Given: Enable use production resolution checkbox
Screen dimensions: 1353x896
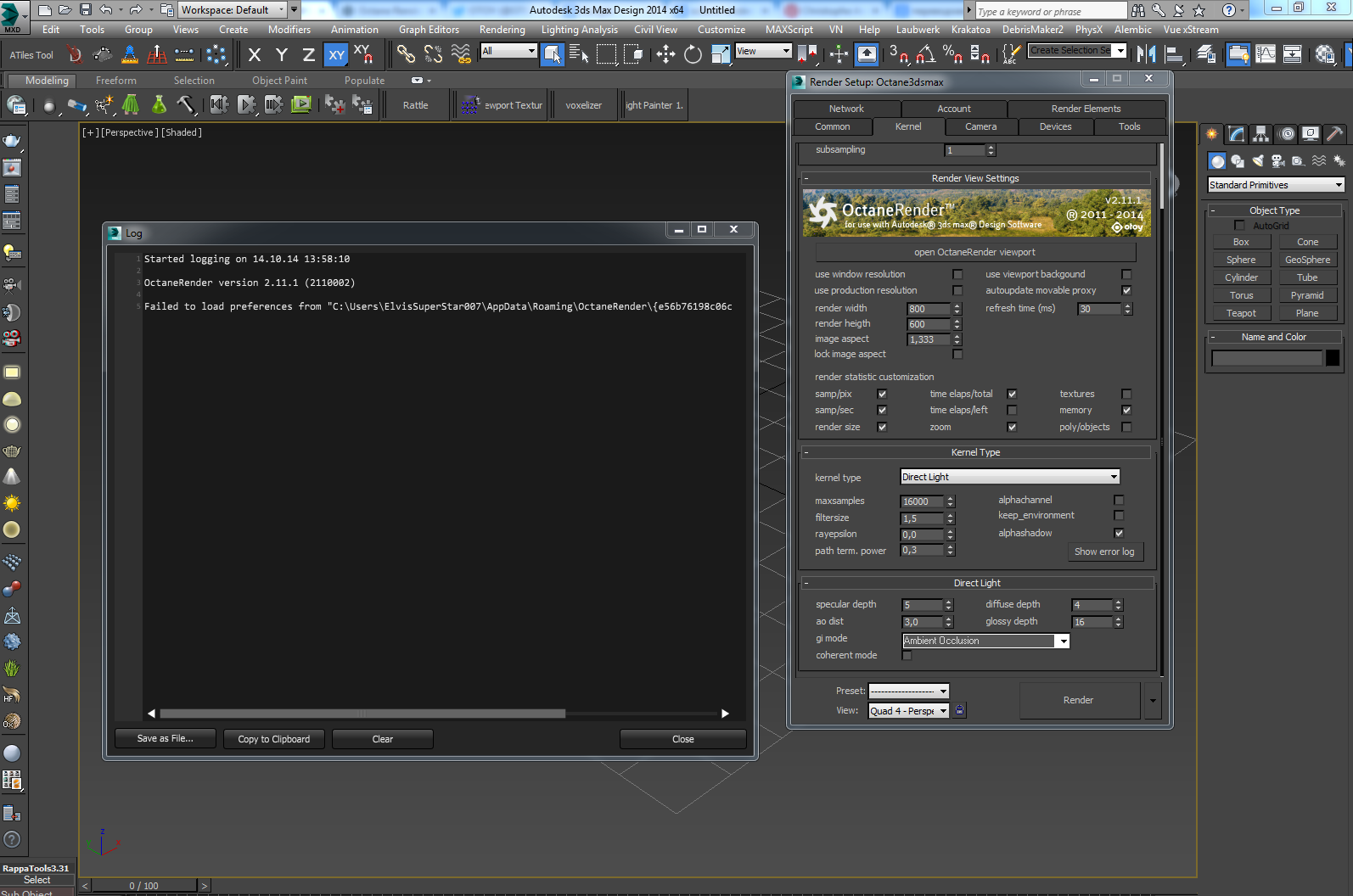Looking at the screenshot, I should (x=957, y=290).
